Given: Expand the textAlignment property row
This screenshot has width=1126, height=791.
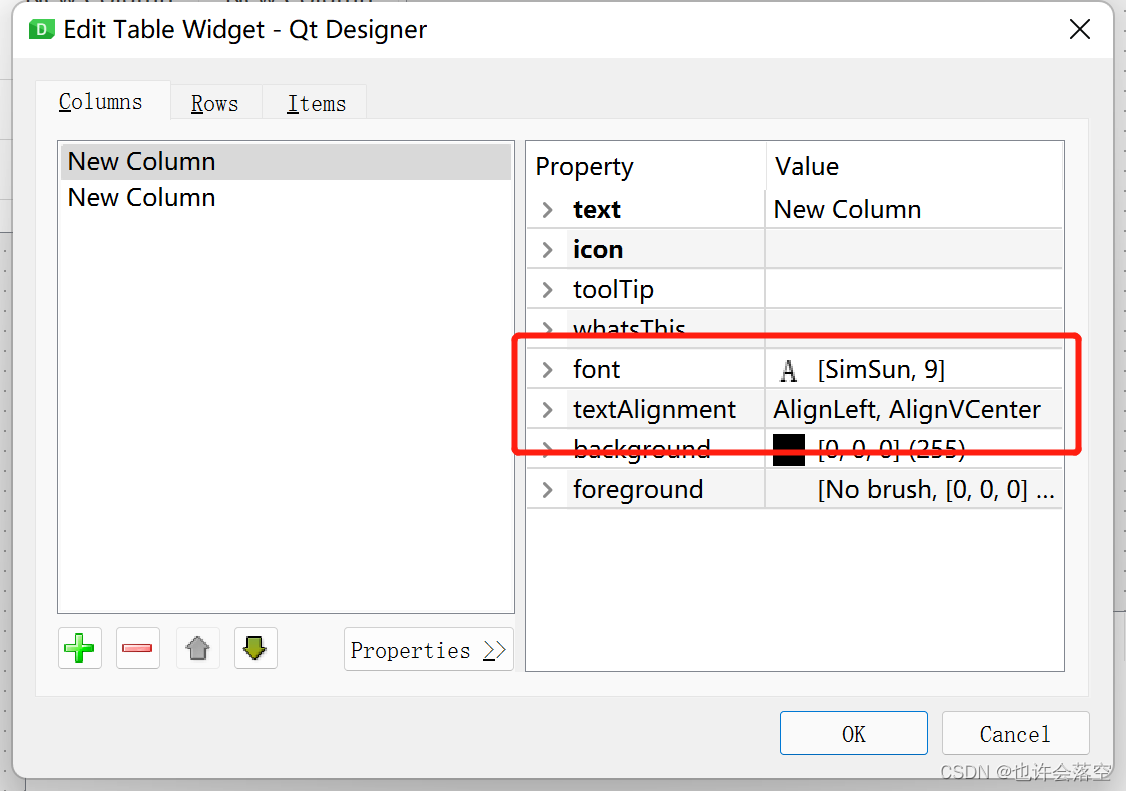Looking at the screenshot, I should click(x=547, y=409).
